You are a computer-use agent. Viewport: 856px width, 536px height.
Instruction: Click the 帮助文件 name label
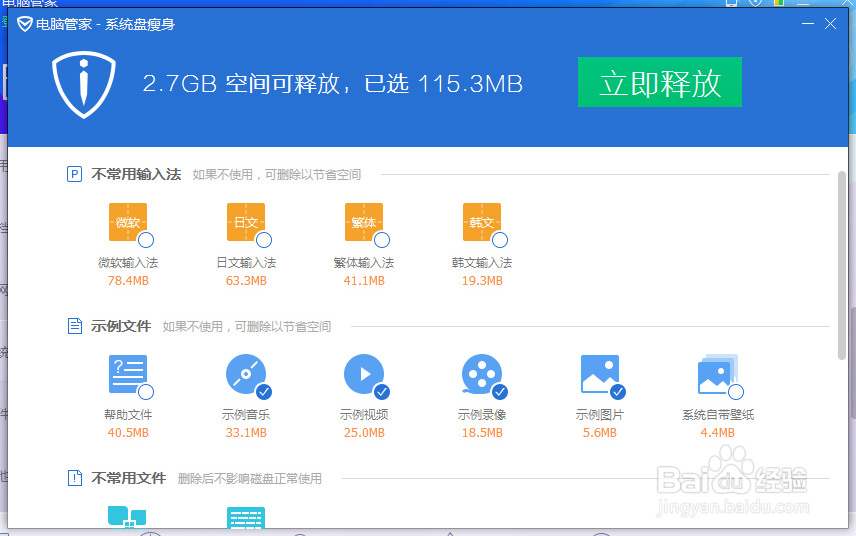pos(128,415)
